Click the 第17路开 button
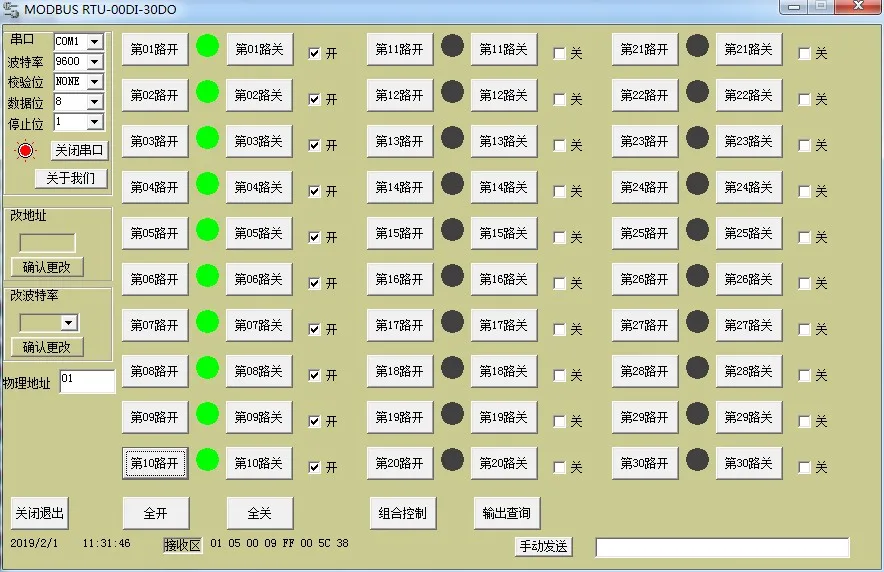The image size is (884, 572). pos(400,325)
